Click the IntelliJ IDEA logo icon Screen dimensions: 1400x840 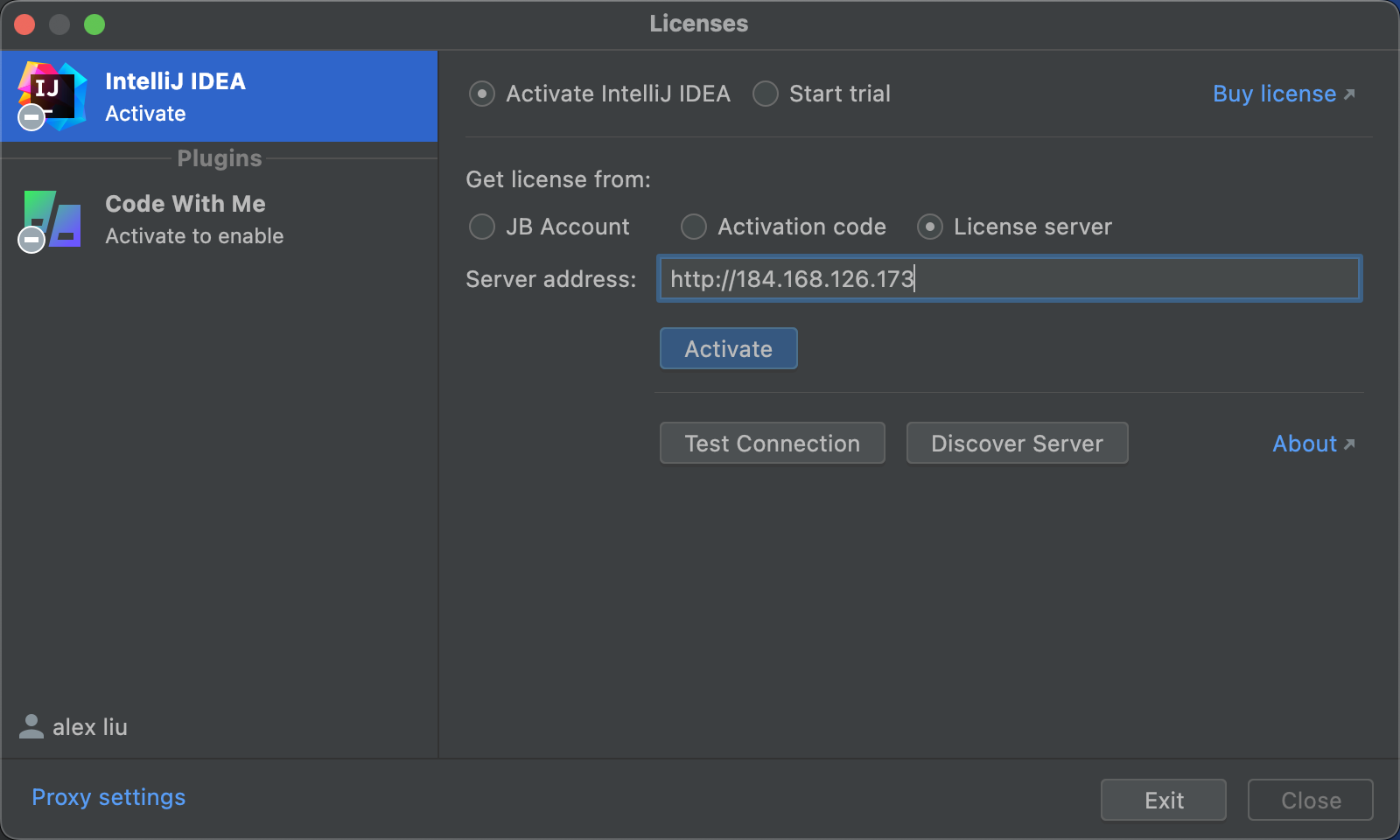point(52,95)
